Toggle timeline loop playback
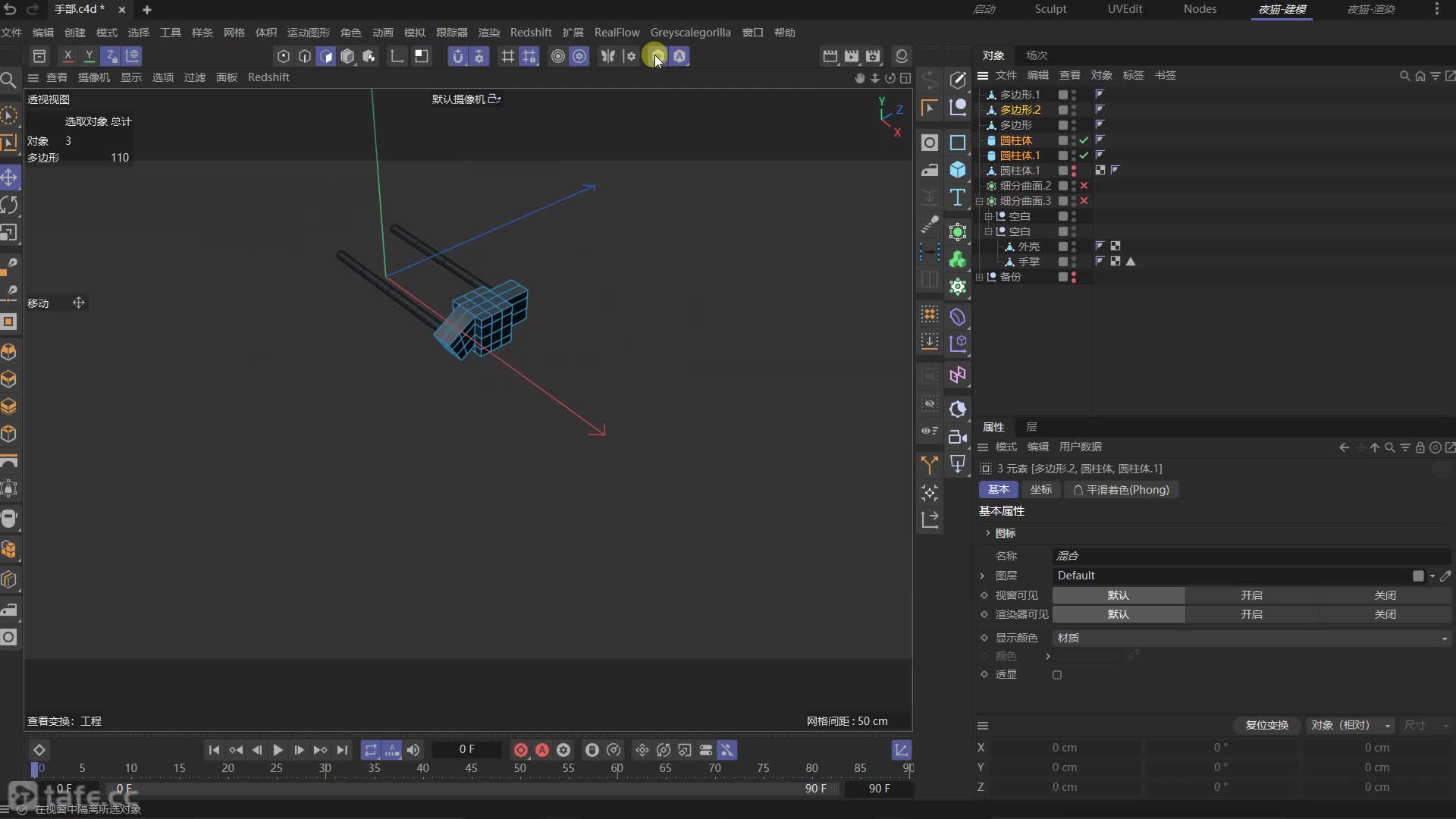 370,750
